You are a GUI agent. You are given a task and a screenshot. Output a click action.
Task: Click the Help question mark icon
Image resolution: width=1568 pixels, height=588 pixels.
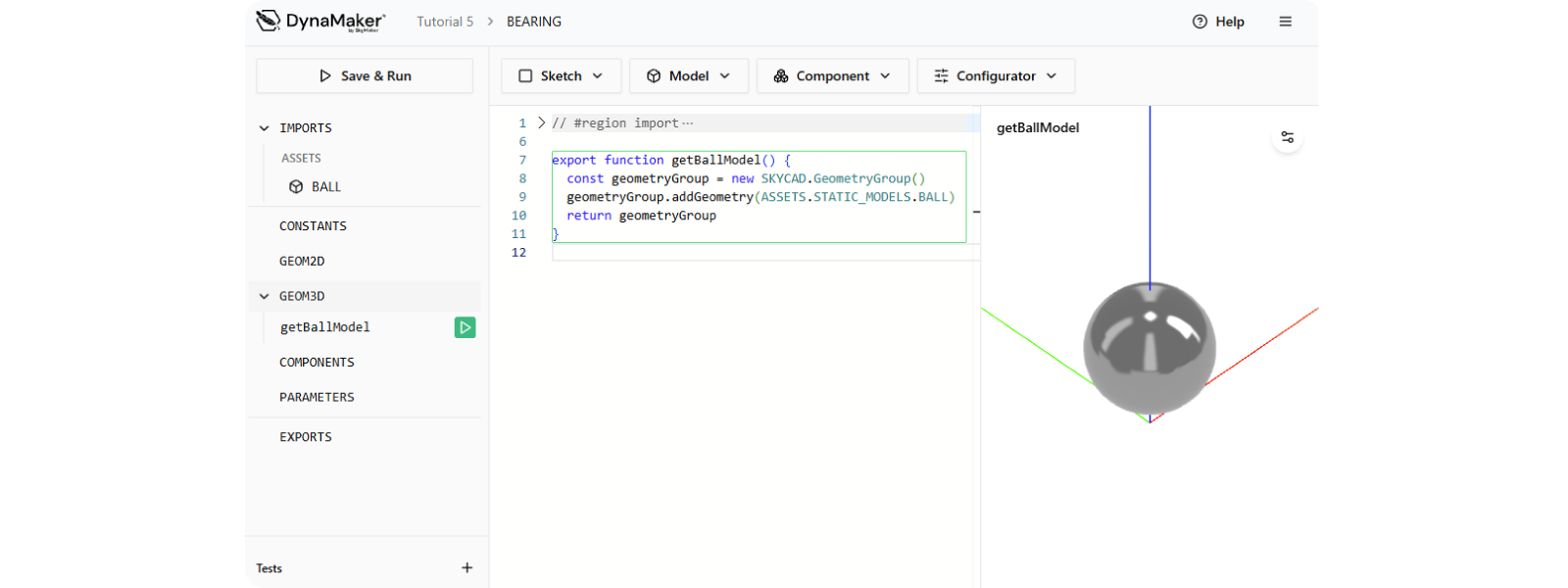click(x=1200, y=22)
